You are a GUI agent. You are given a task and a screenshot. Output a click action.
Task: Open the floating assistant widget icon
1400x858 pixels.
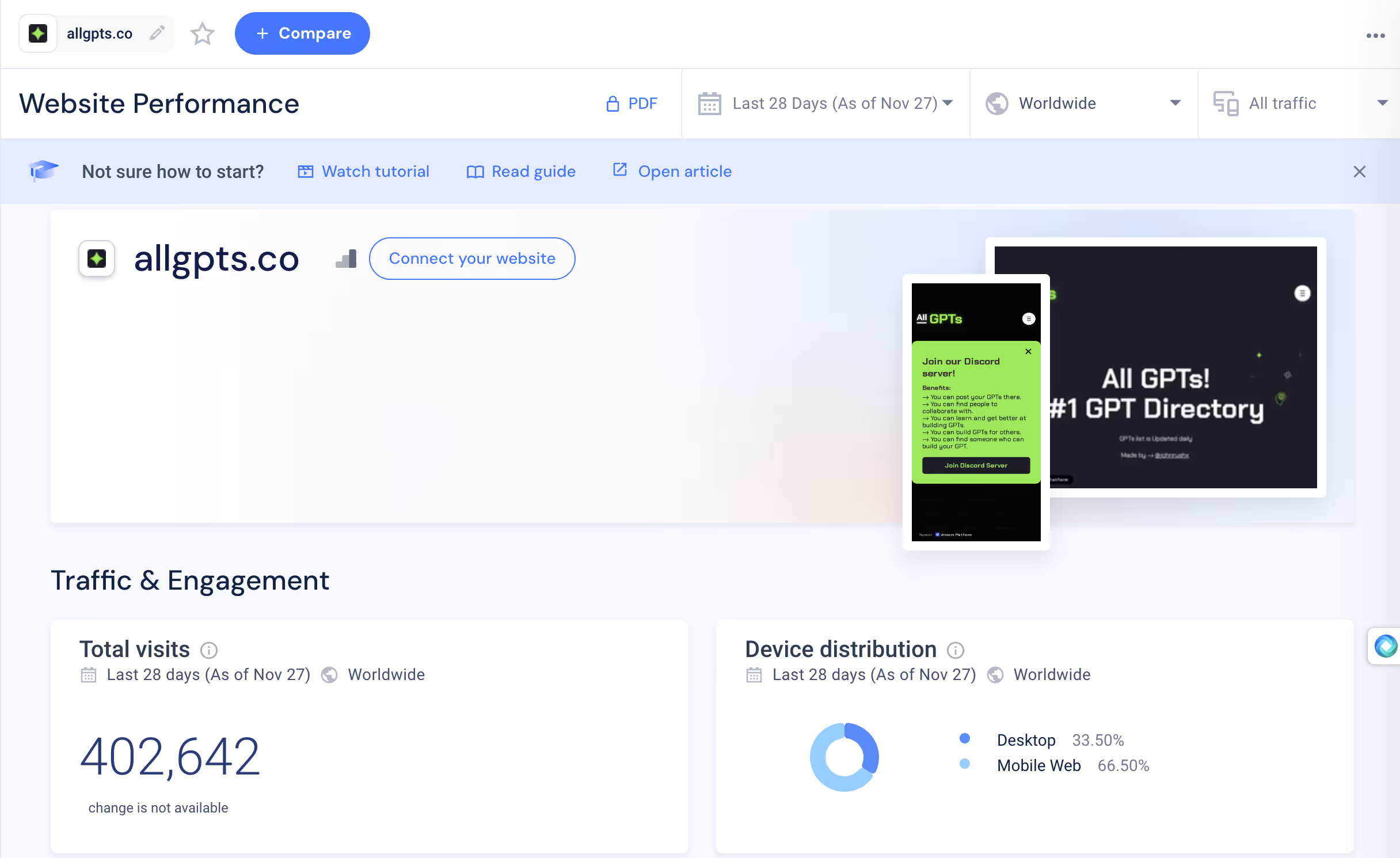[x=1385, y=646]
